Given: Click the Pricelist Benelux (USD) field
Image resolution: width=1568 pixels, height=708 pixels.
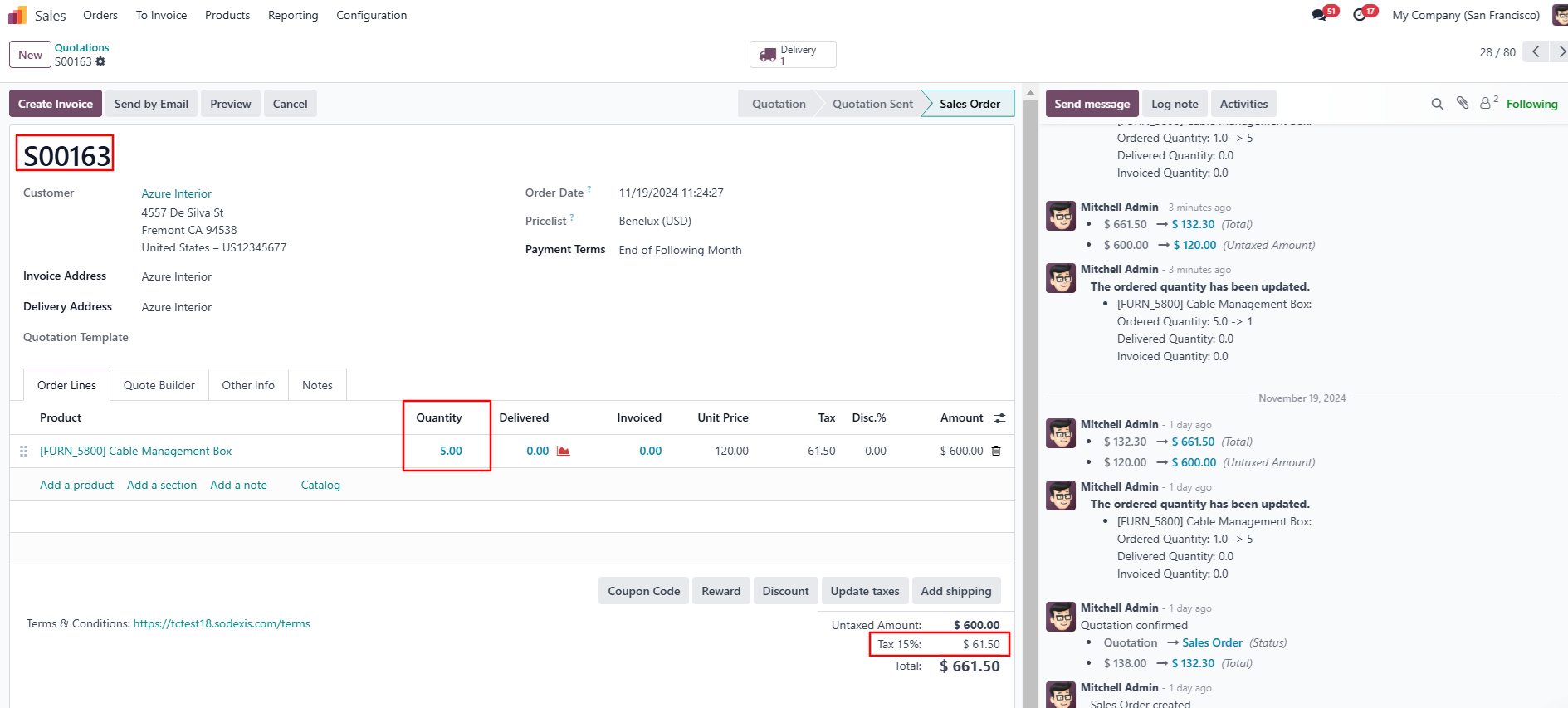Looking at the screenshot, I should click(x=655, y=221).
